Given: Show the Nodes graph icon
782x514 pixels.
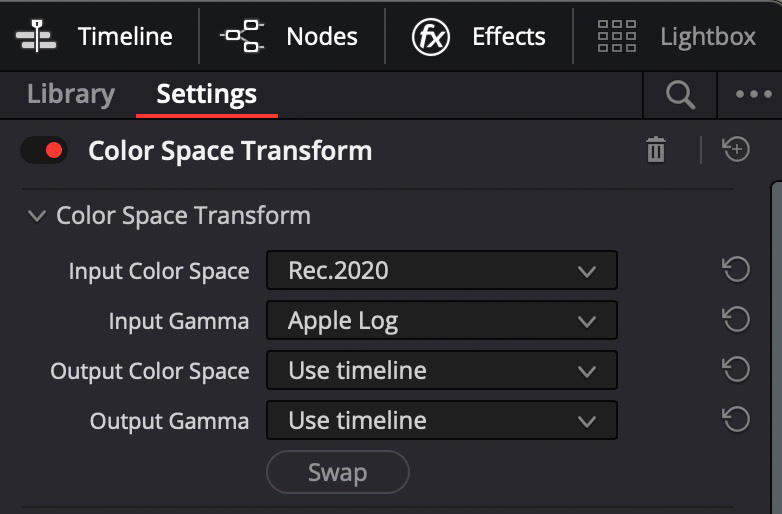Looking at the screenshot, I should 242,36.
